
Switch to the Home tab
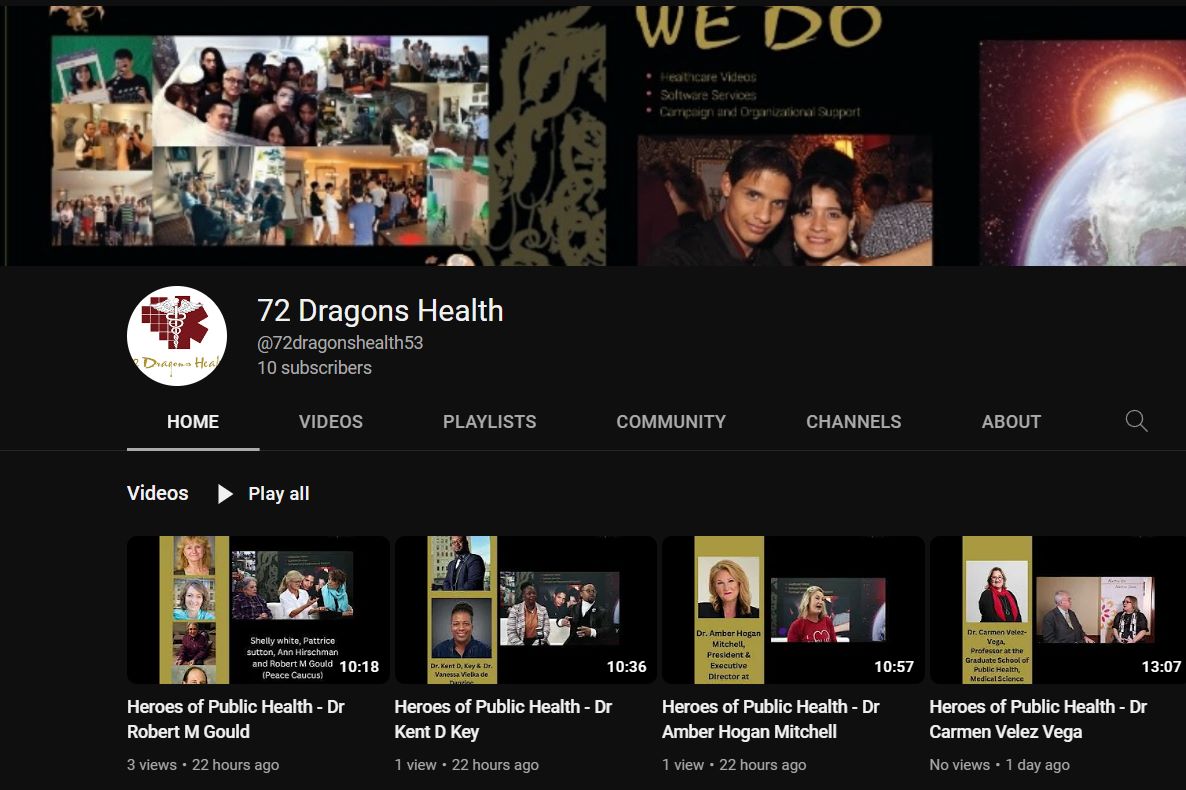tap(193, 421)
